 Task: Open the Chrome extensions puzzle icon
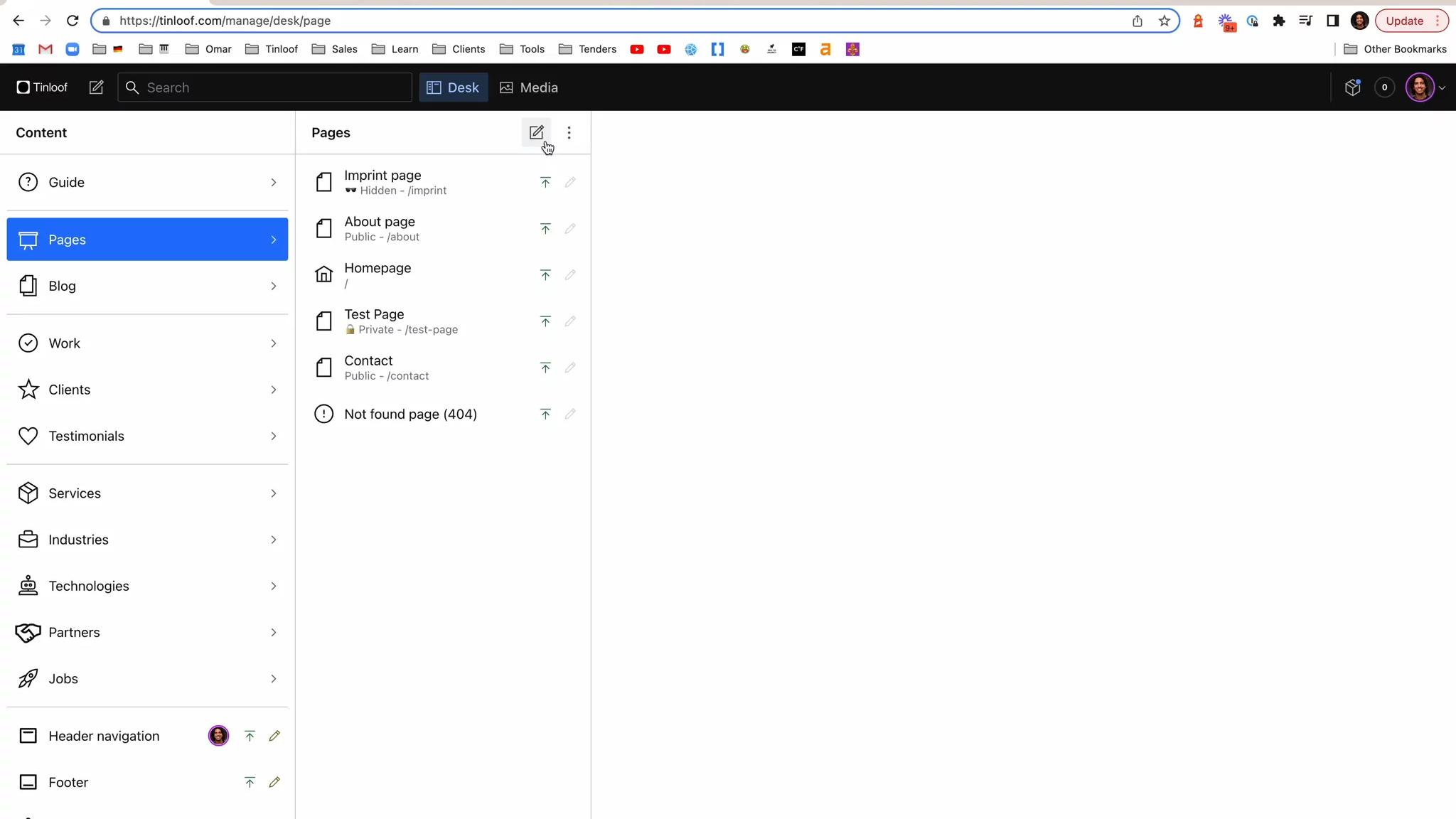1279,21
